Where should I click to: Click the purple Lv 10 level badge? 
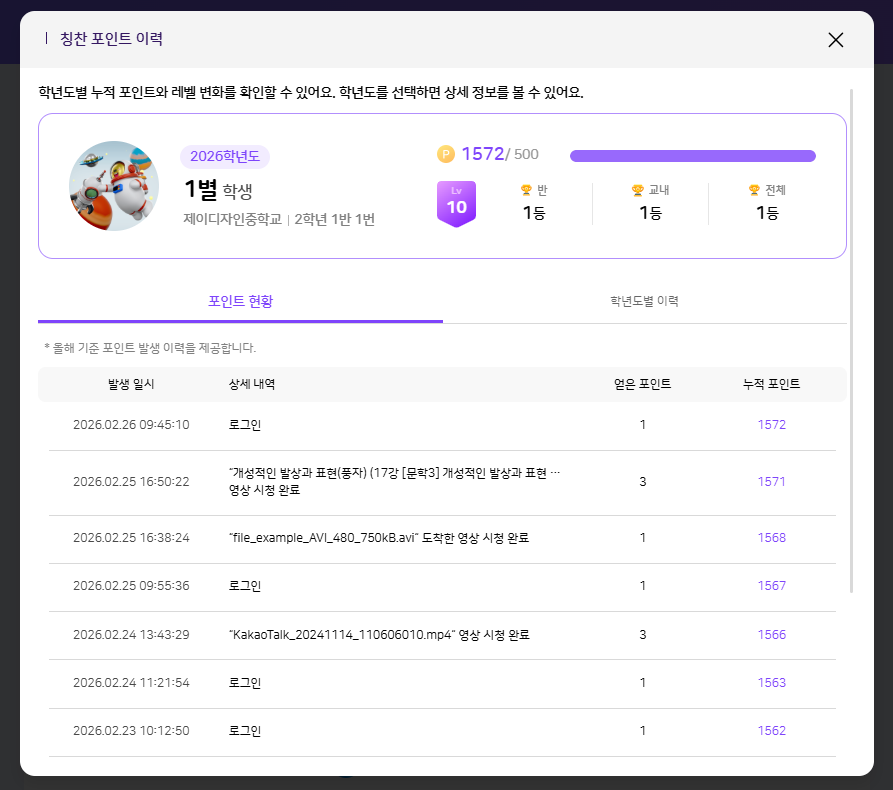[456, 203]
